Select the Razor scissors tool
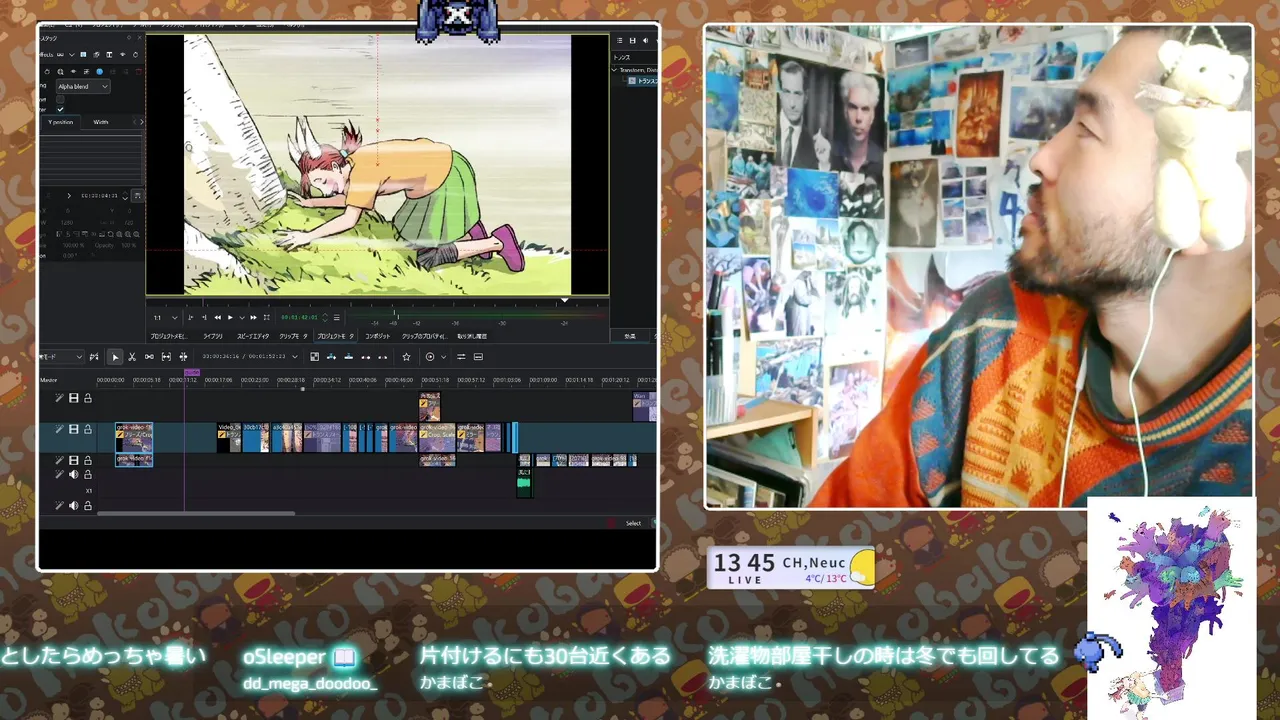This screenshot has height=720, width=1280. coord(131,357)
